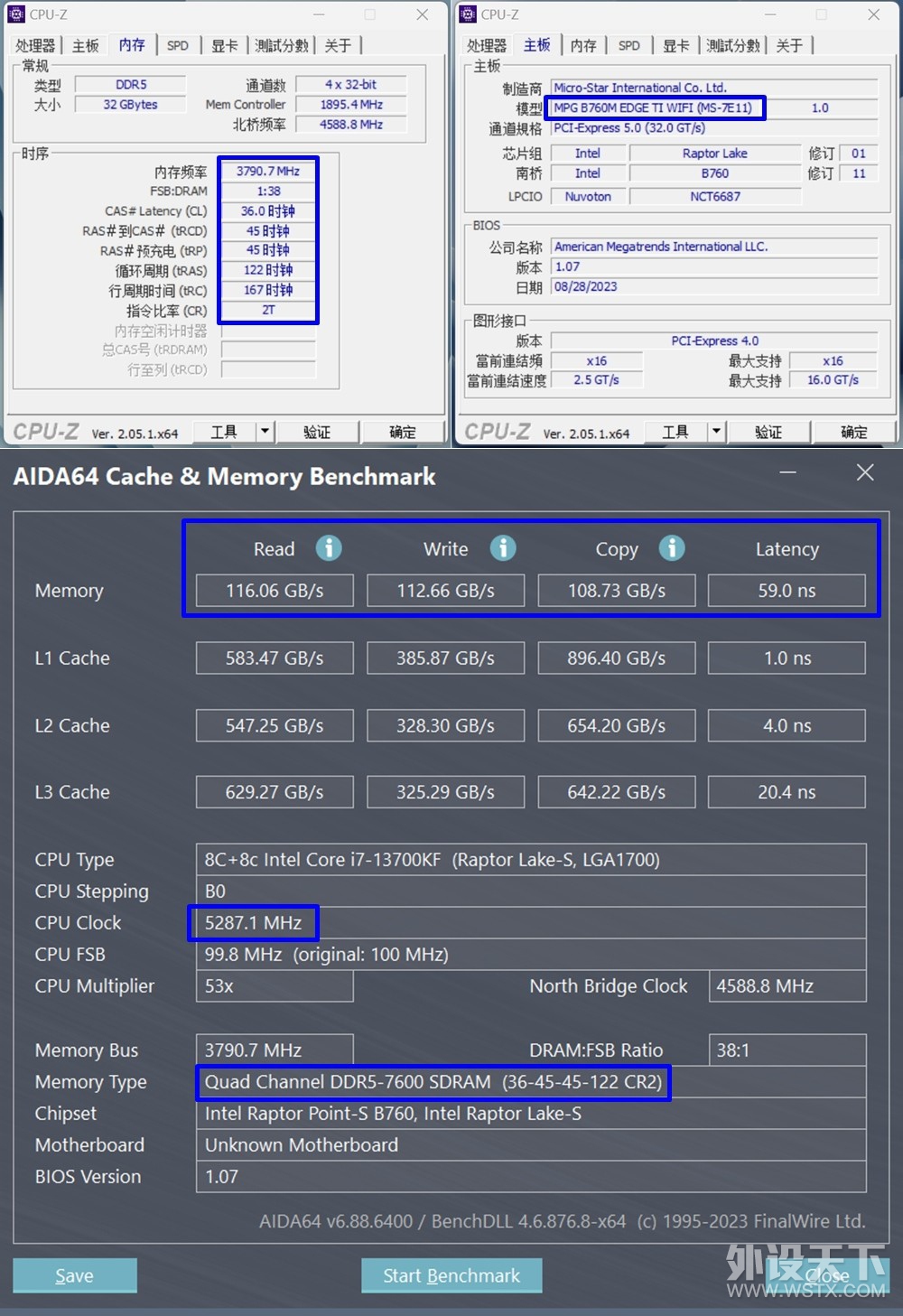Click the Save button in AIDA64

pos(75,1275)
